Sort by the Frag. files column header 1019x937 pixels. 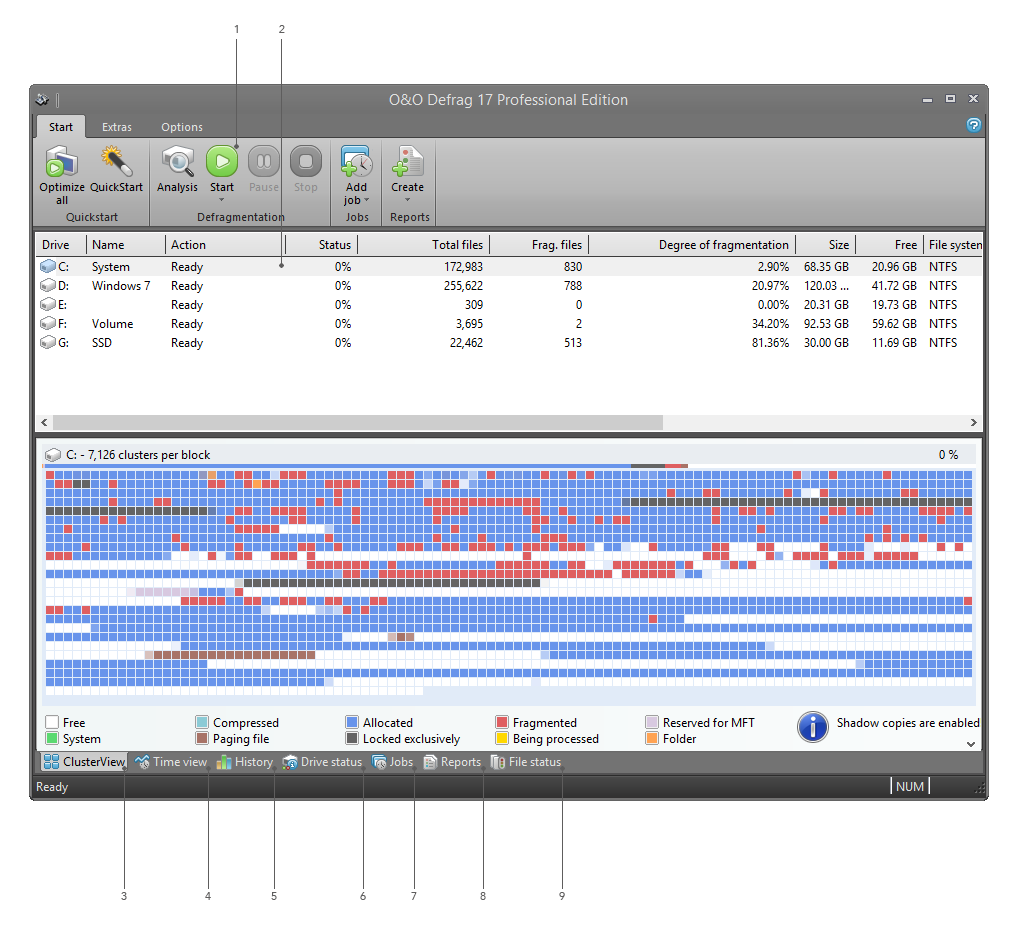(539, 244)
